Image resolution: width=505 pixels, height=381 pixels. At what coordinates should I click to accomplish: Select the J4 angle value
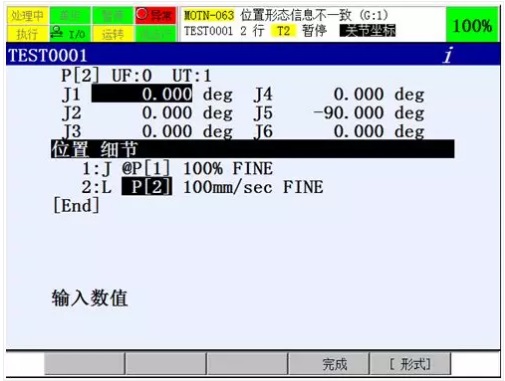[x=359, y=94]
